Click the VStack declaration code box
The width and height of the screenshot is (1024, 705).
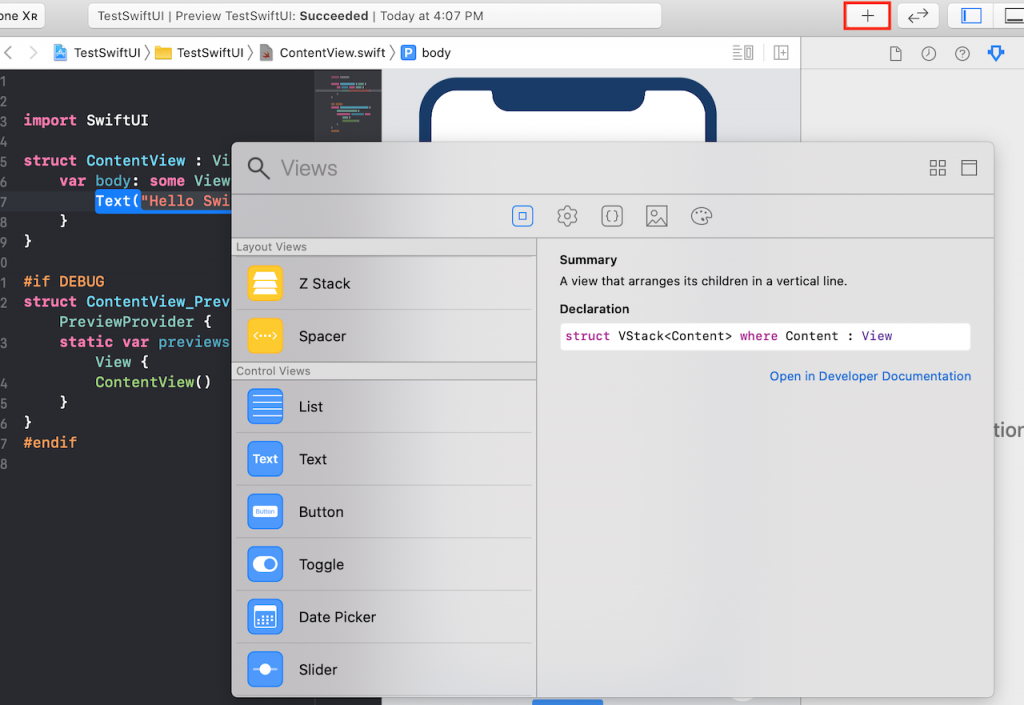pyautogui.click(x=765, y=336)
